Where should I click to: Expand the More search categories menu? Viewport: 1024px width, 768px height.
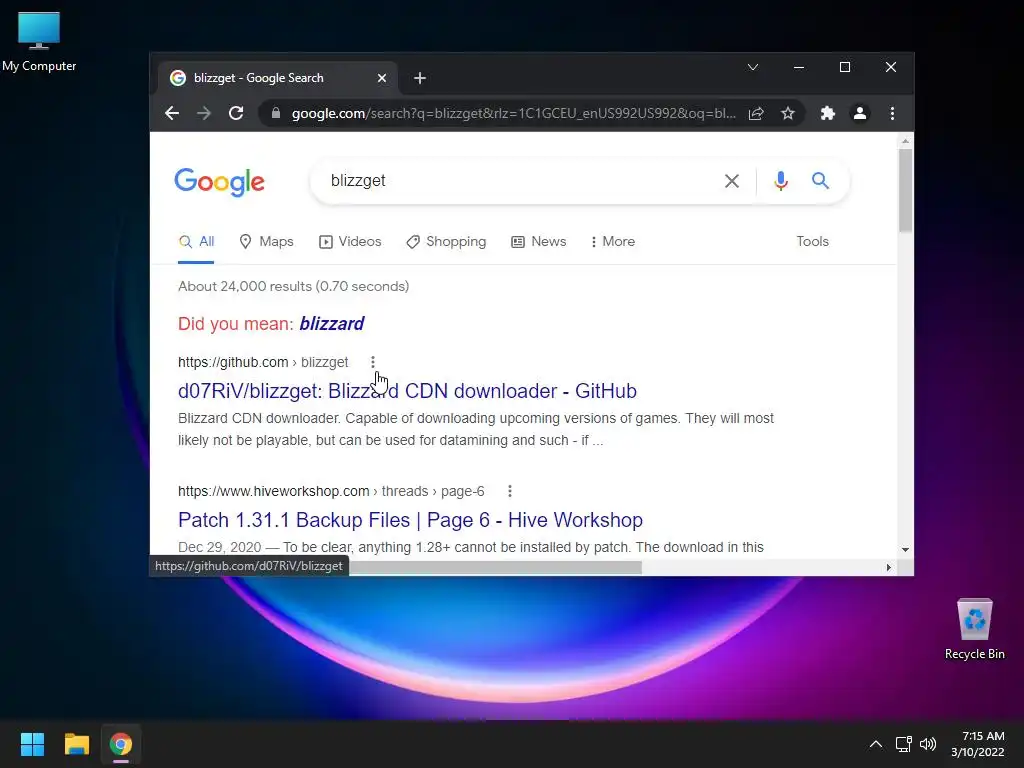coord(613,242)
